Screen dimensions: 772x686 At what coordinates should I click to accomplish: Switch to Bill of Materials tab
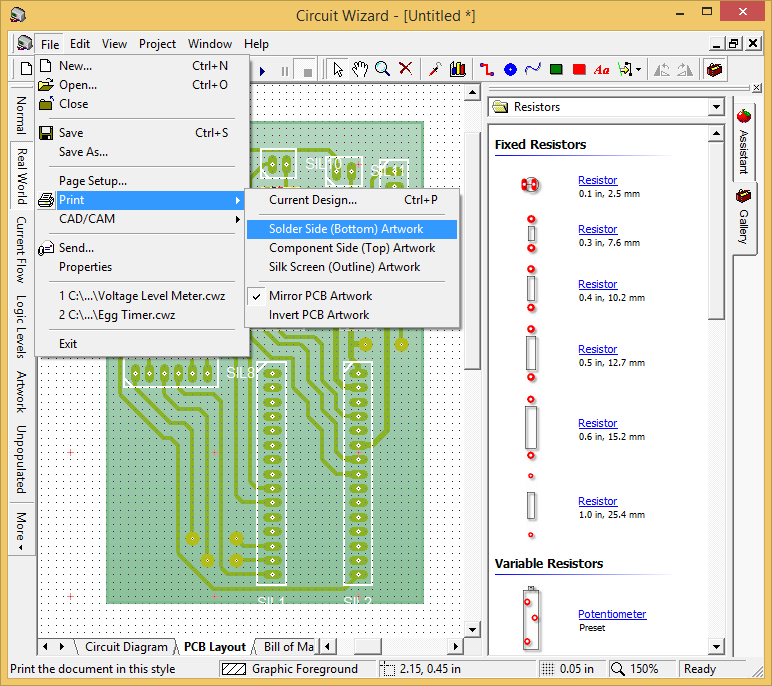click(x=288, y=647)
